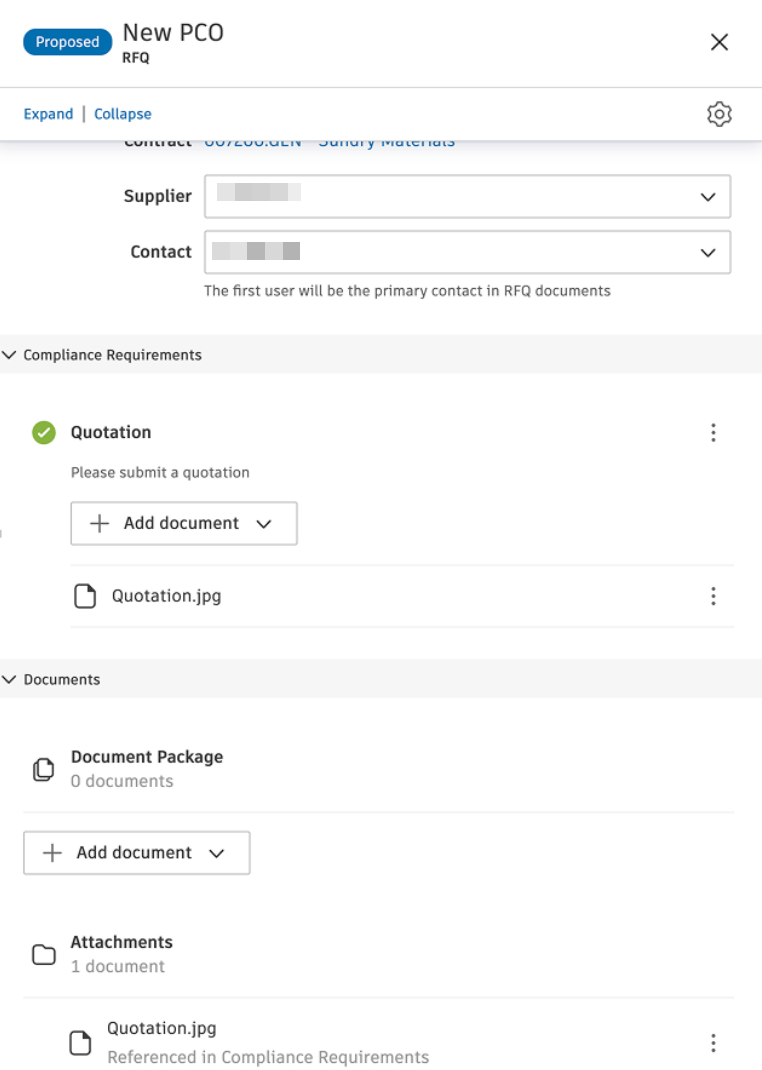This screenshot has width=762, height=1070.
Task: Click Add document under Quotation
Action: tap(184, 523)
